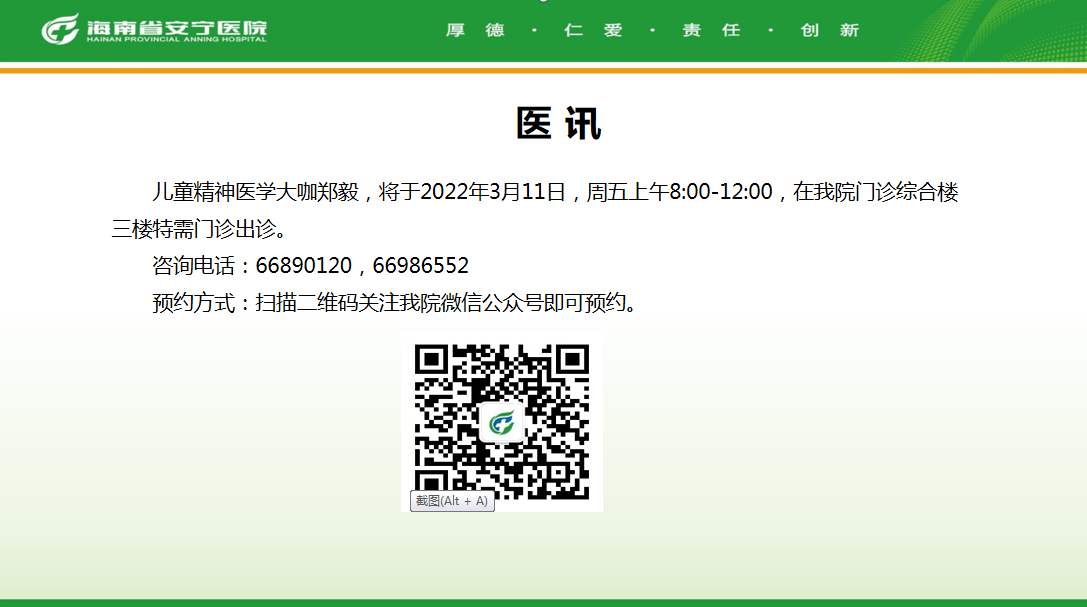Click the 创新 motto word in header

click(829, 30)
